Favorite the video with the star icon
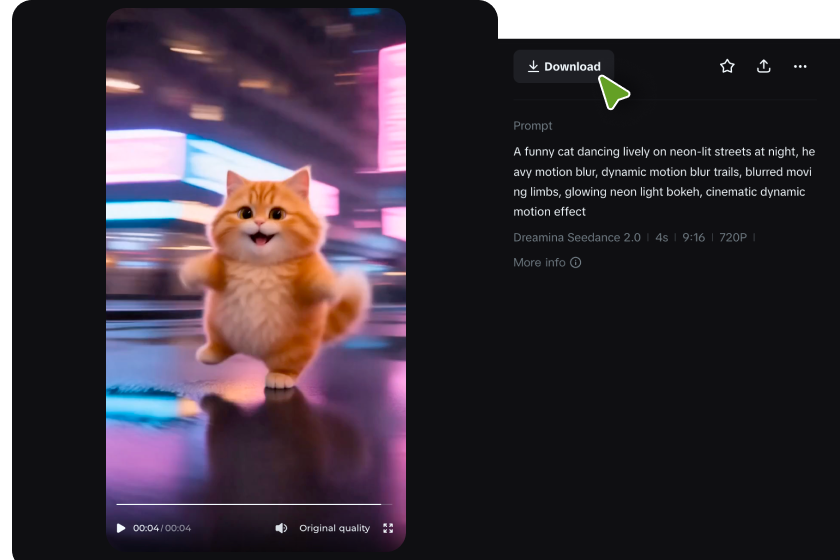 pyautogui.click(x=727, y=66)
